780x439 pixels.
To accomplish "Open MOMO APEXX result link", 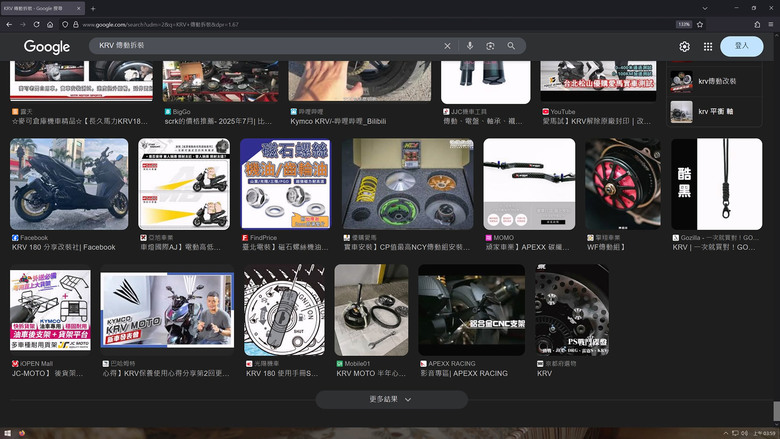I will 527,247.
